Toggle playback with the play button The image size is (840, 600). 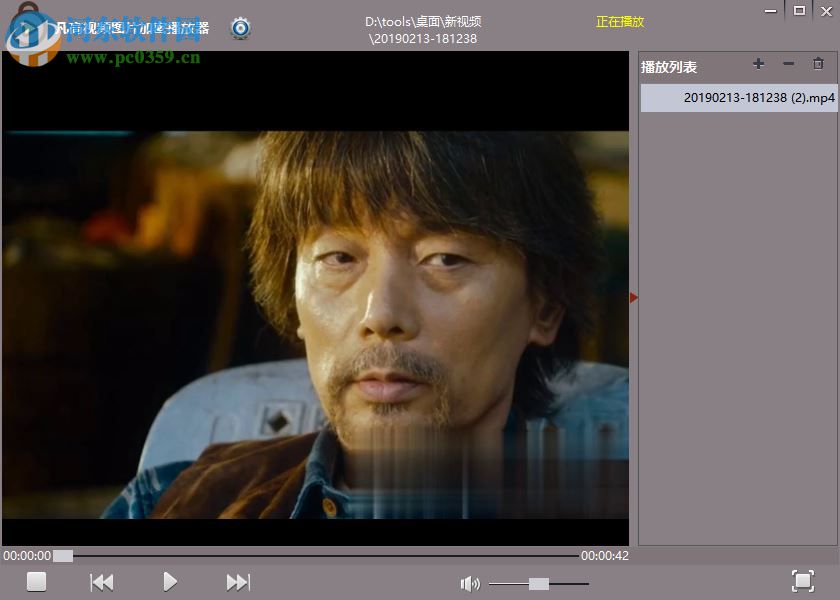(x=170, y=581)
